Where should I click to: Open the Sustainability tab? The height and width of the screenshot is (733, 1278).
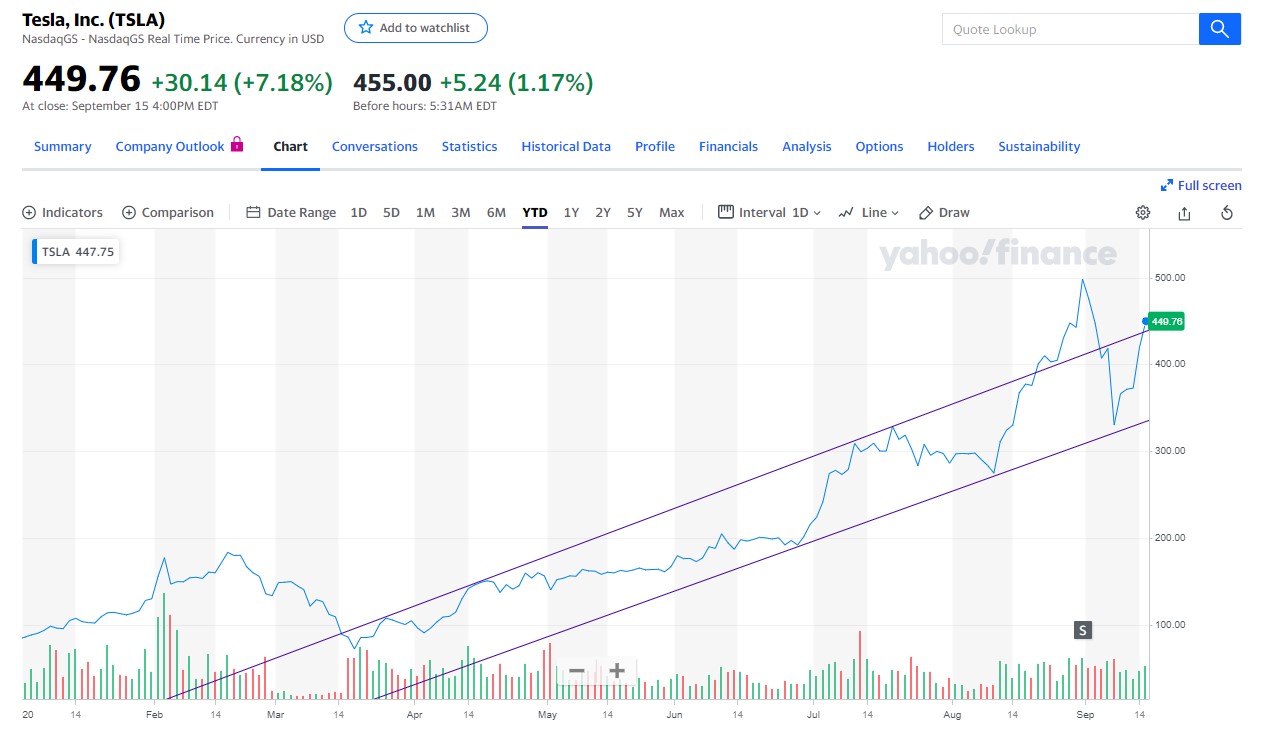point(1039,146)
